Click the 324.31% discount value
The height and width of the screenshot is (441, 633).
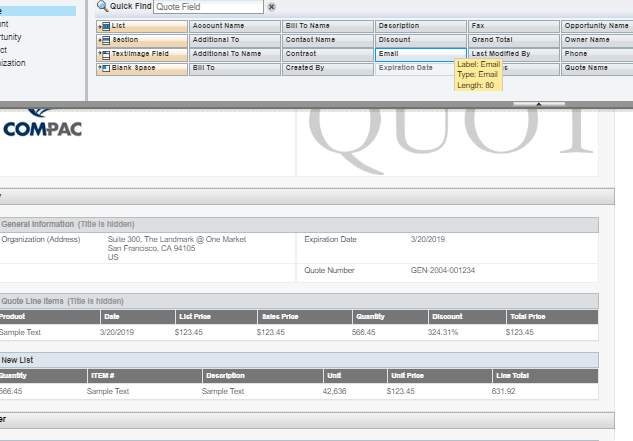(443, 332)
